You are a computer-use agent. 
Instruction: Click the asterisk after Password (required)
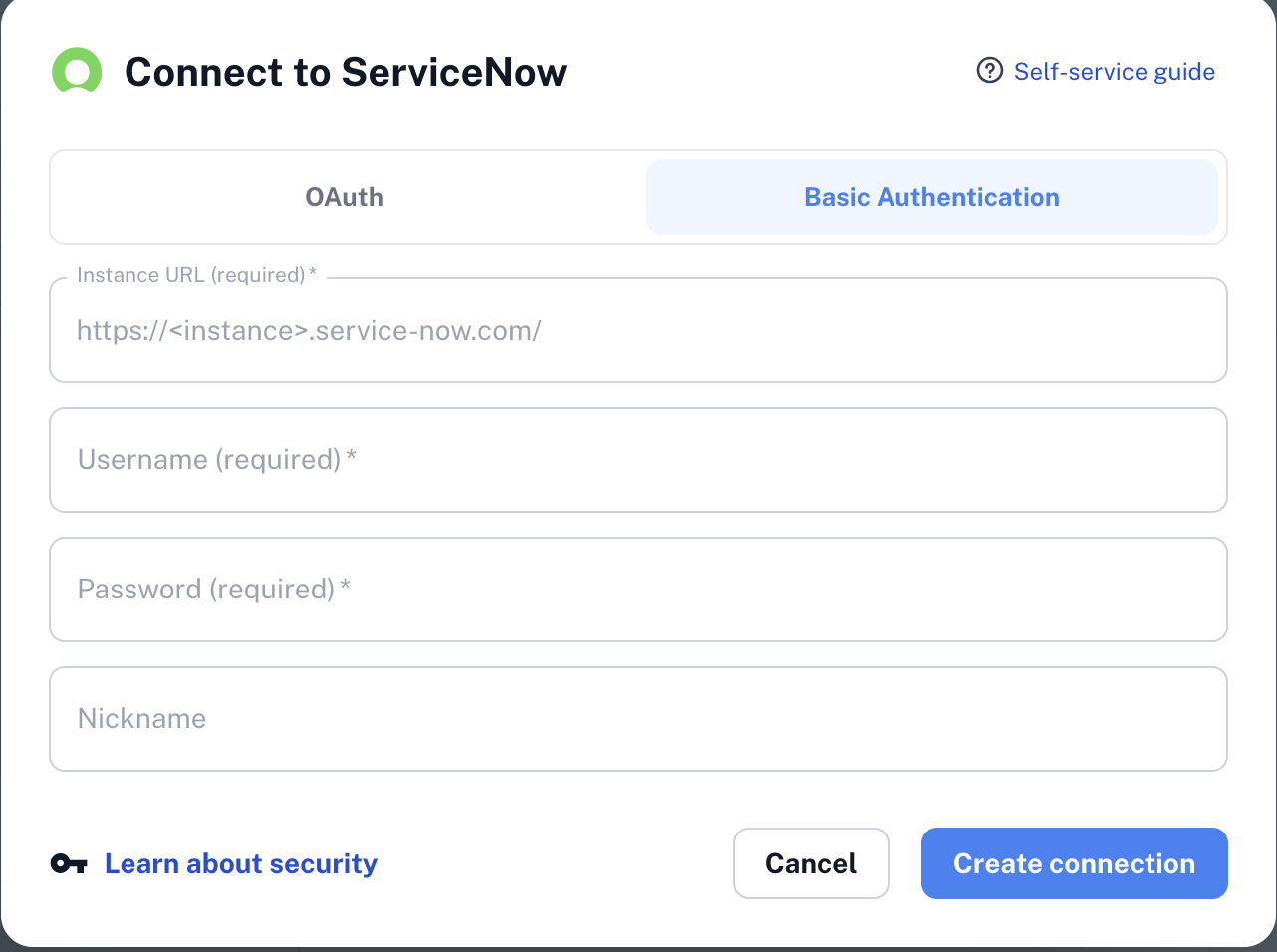pyautogui.click(x=345, y=586)
